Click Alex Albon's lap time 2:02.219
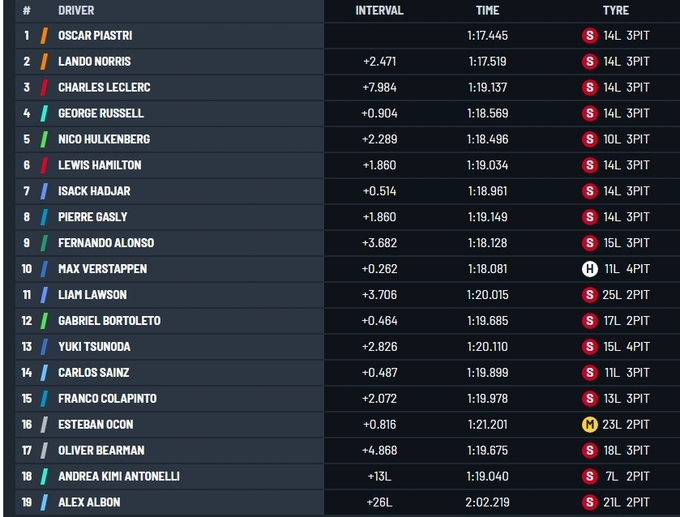The image size is (680, 517). [x=487, y=503]
